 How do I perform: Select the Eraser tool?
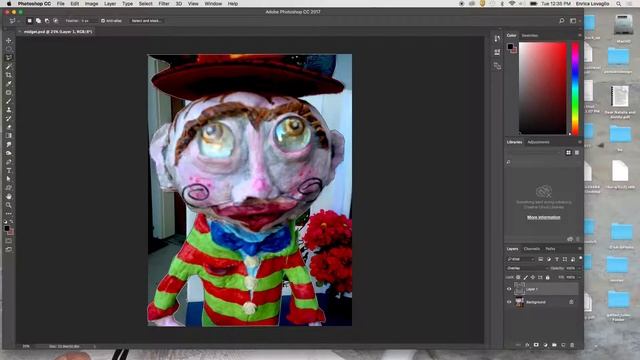[9, 127]
